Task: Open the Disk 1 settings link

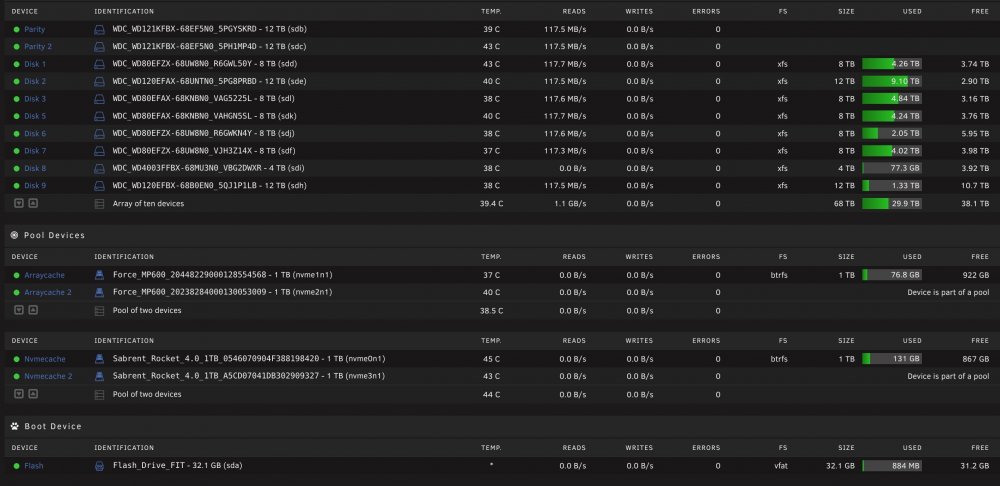Action: coord(35,64)
